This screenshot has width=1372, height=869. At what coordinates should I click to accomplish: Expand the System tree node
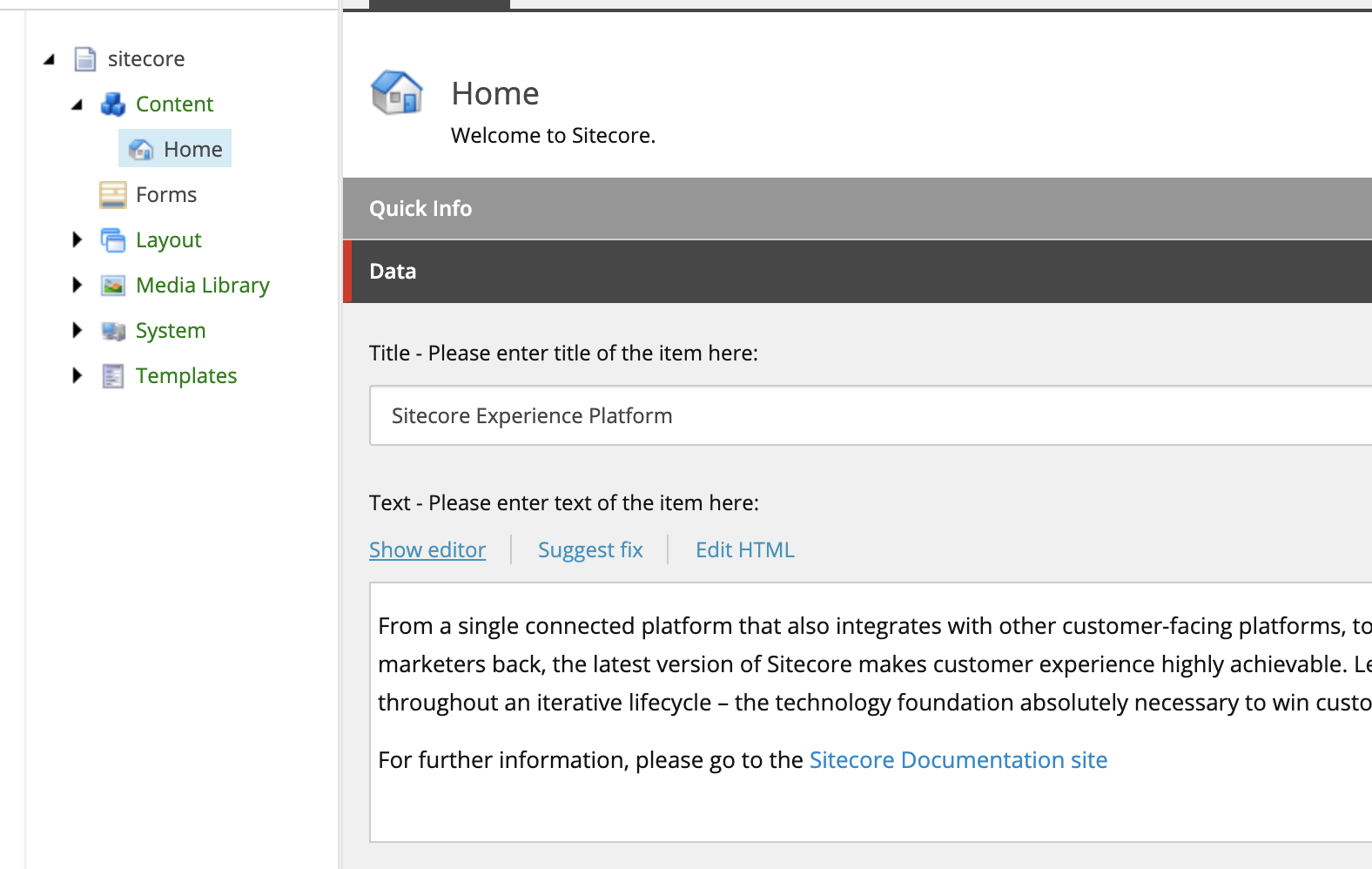click(x=77, y=330)
